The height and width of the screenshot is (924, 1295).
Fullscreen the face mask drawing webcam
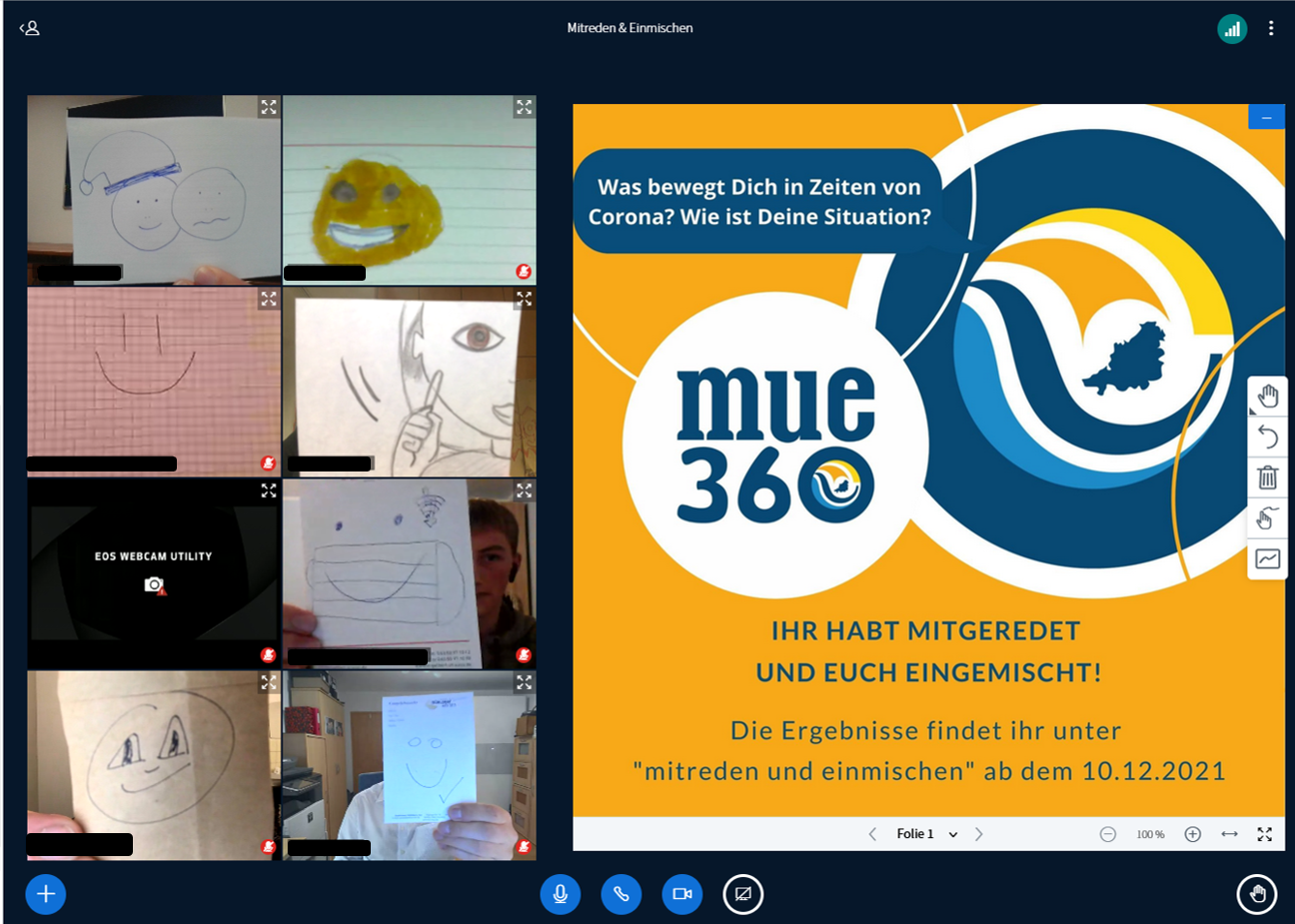(525, 490)
